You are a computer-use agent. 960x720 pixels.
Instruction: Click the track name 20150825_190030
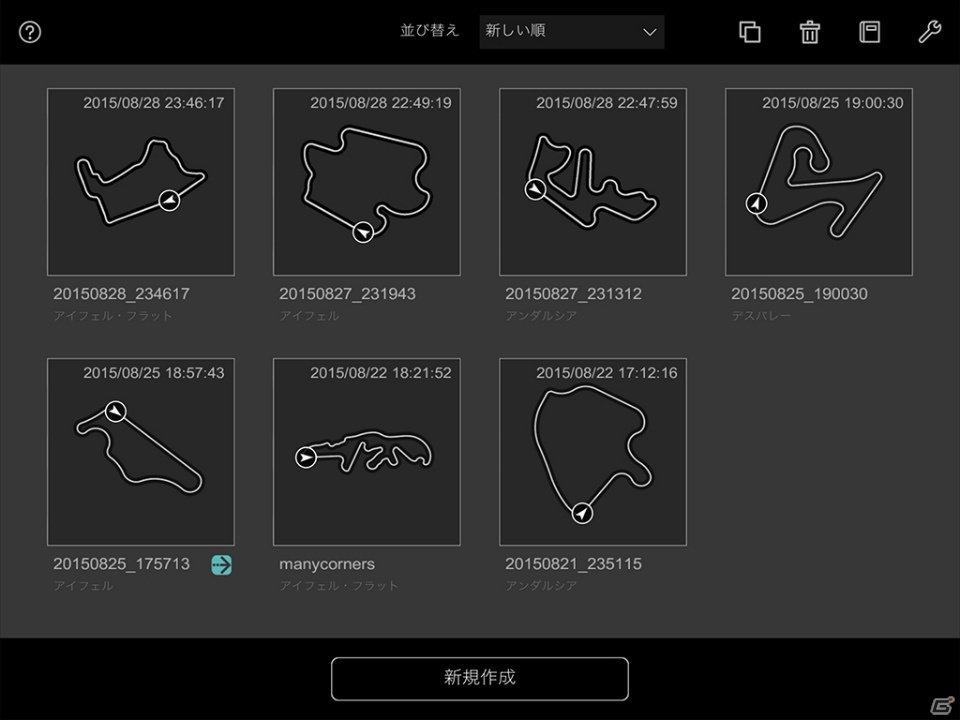coord(799,294)
